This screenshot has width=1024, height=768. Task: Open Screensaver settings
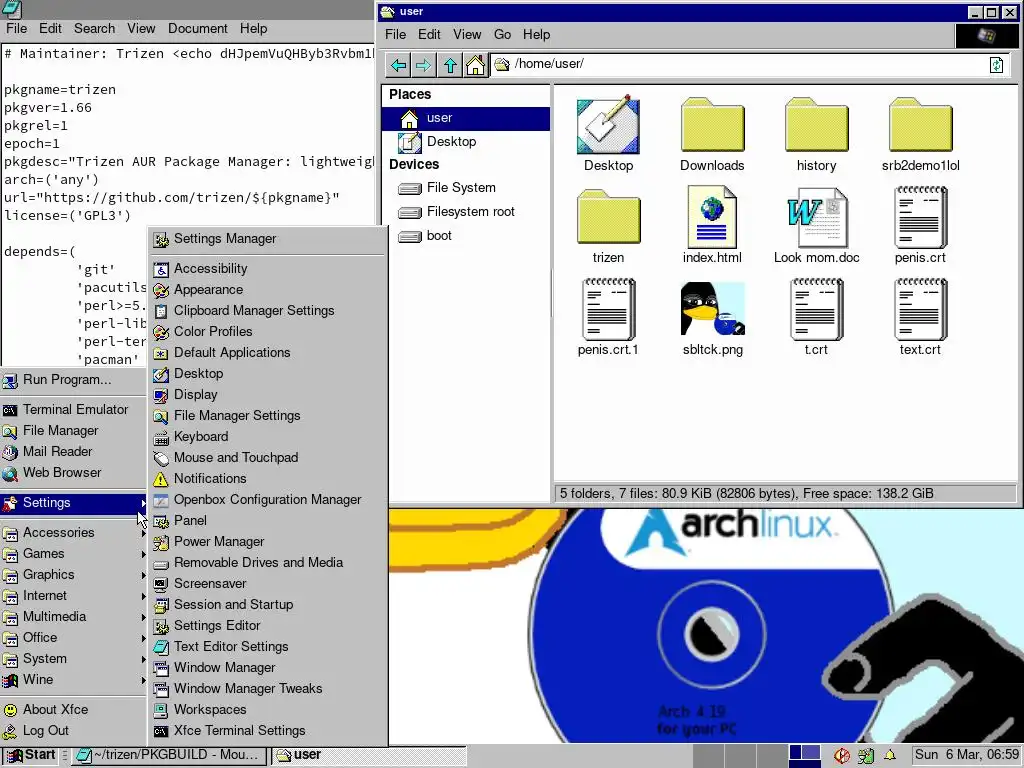[267, 584]
